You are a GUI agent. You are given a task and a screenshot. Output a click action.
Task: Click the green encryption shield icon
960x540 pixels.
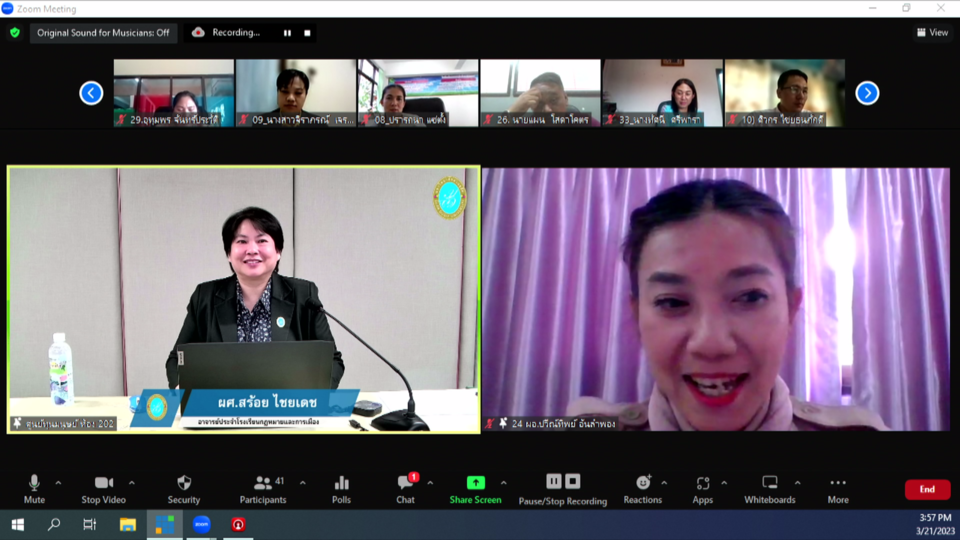(x=15, y=32)
